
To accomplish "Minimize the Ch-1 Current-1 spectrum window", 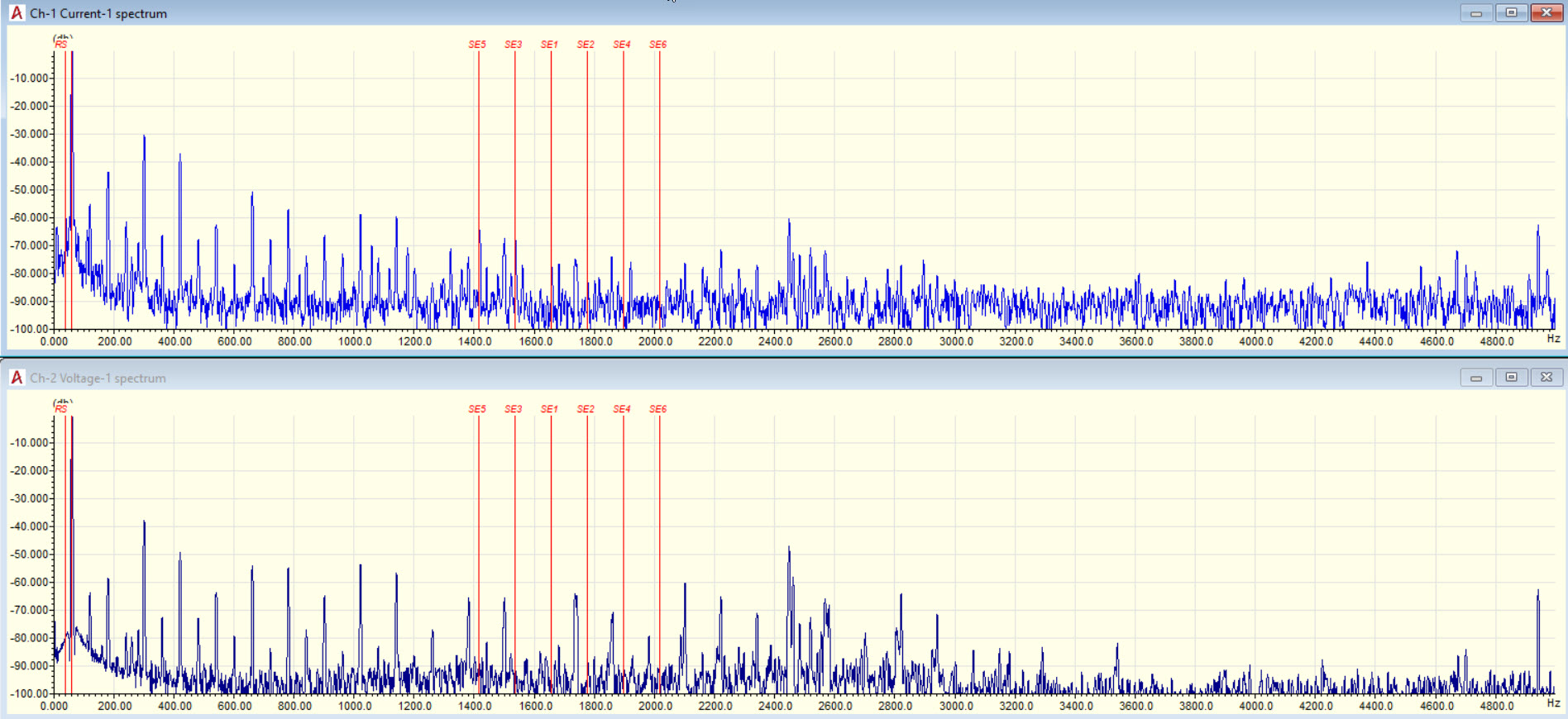I will (1476, 12).
